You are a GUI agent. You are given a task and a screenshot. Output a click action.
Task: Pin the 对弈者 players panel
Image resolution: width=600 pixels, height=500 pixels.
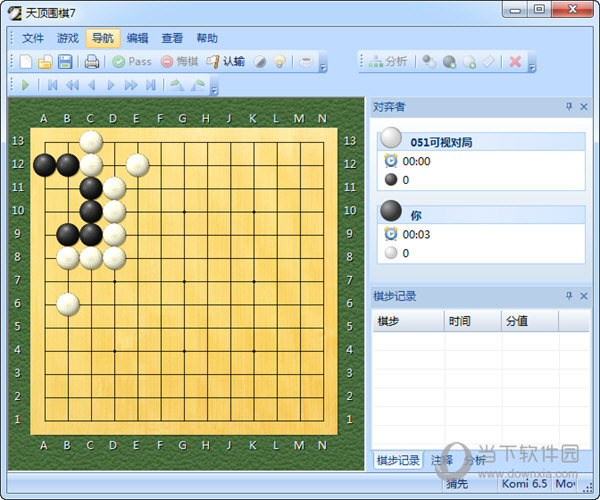pos(569,107)
